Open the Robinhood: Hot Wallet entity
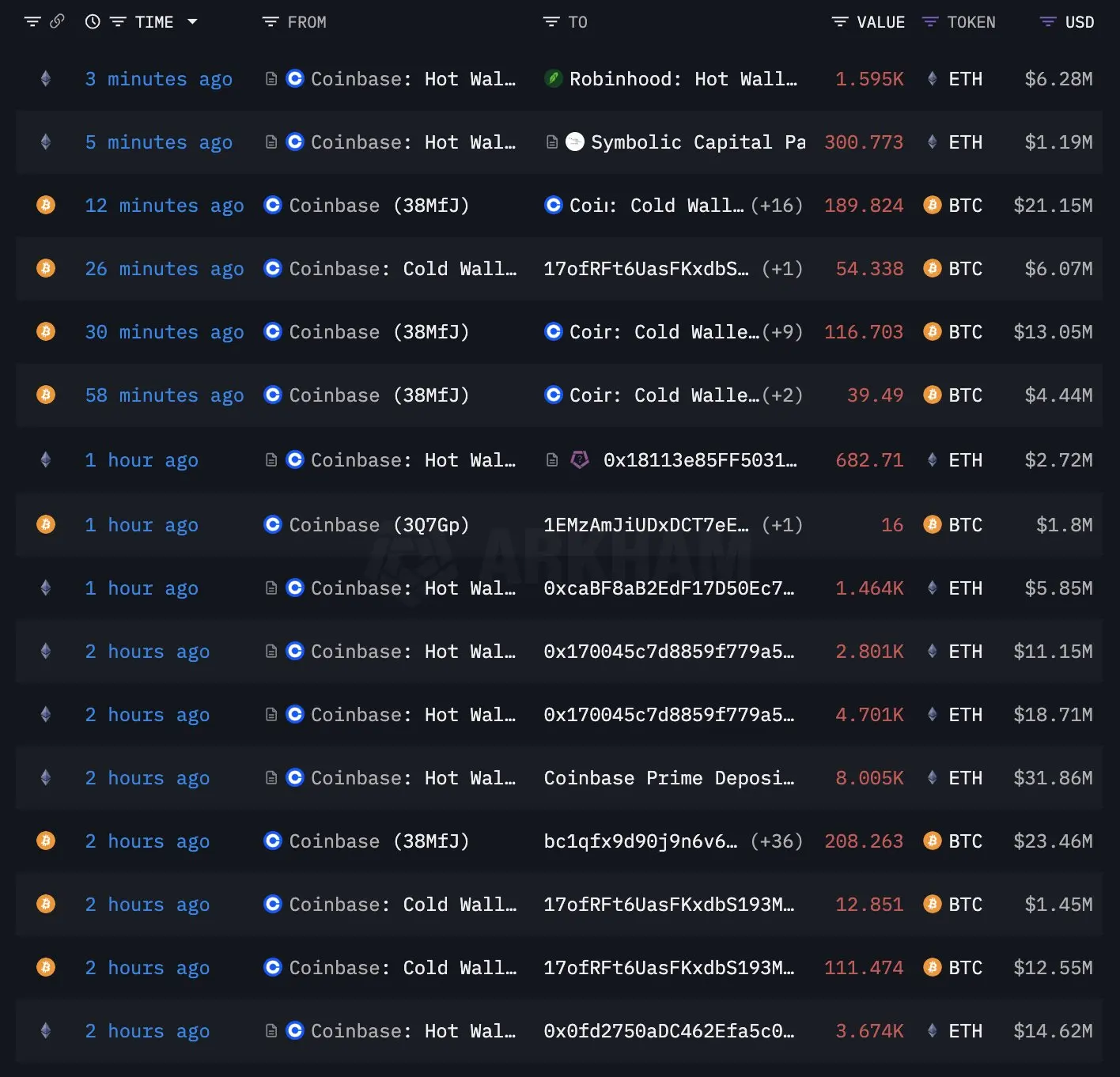The height and width of the screenshot is (1077, 1120). (x=683, y=79)
